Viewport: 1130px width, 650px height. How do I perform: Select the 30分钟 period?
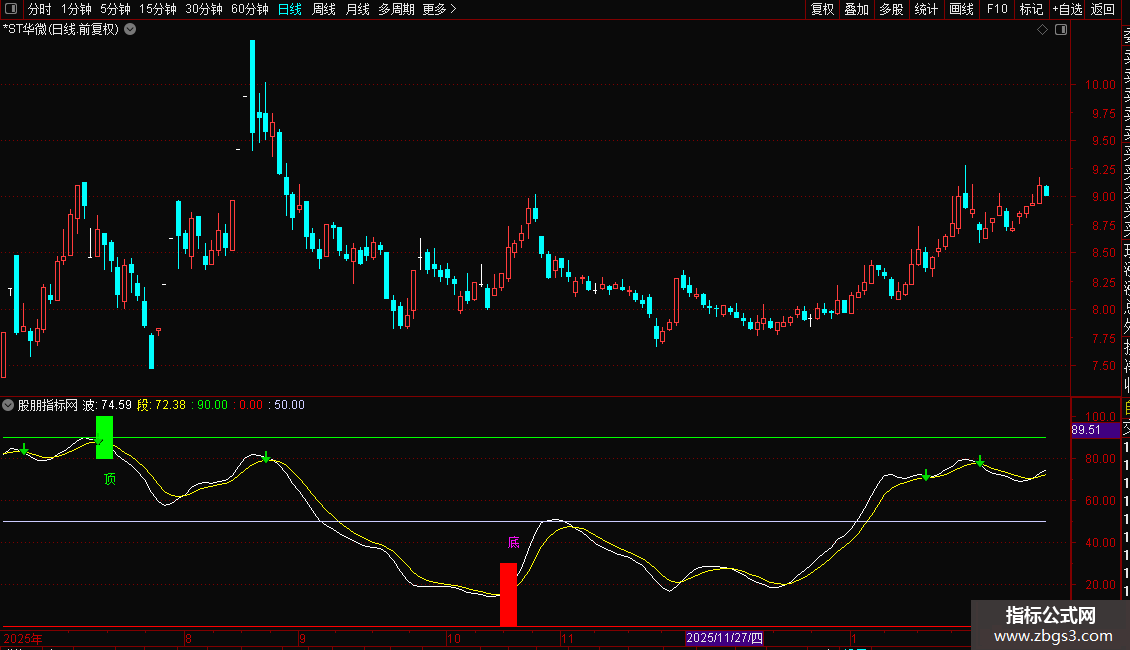[x=204, y=9]
